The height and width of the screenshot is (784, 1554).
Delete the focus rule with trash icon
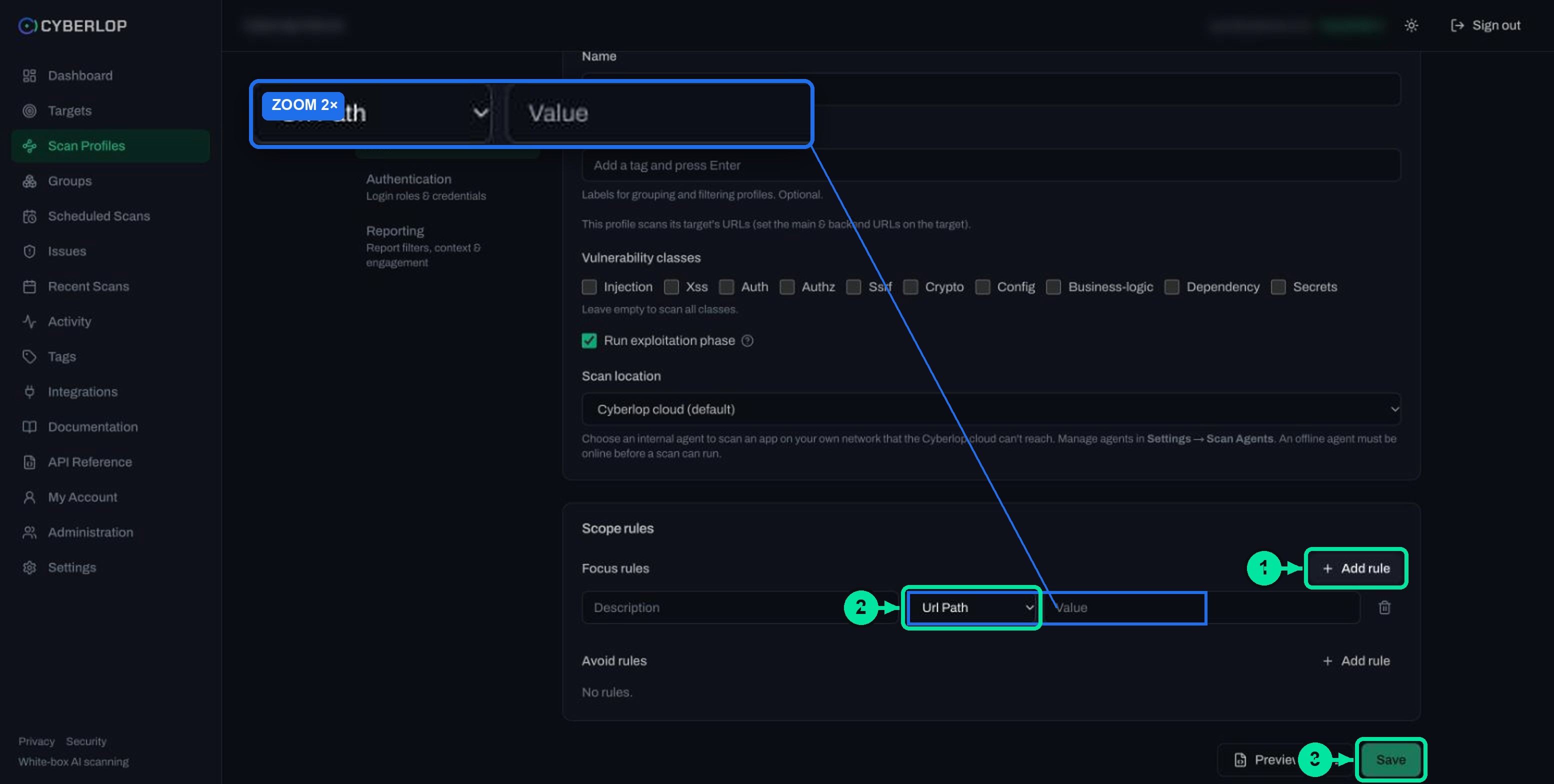[1384, 607]
